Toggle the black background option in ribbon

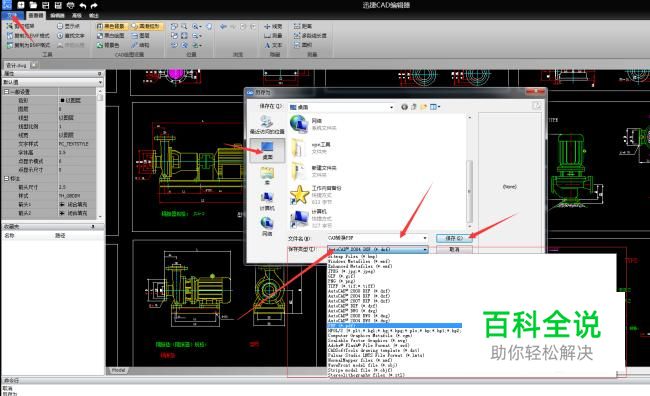tap(111, 26)
